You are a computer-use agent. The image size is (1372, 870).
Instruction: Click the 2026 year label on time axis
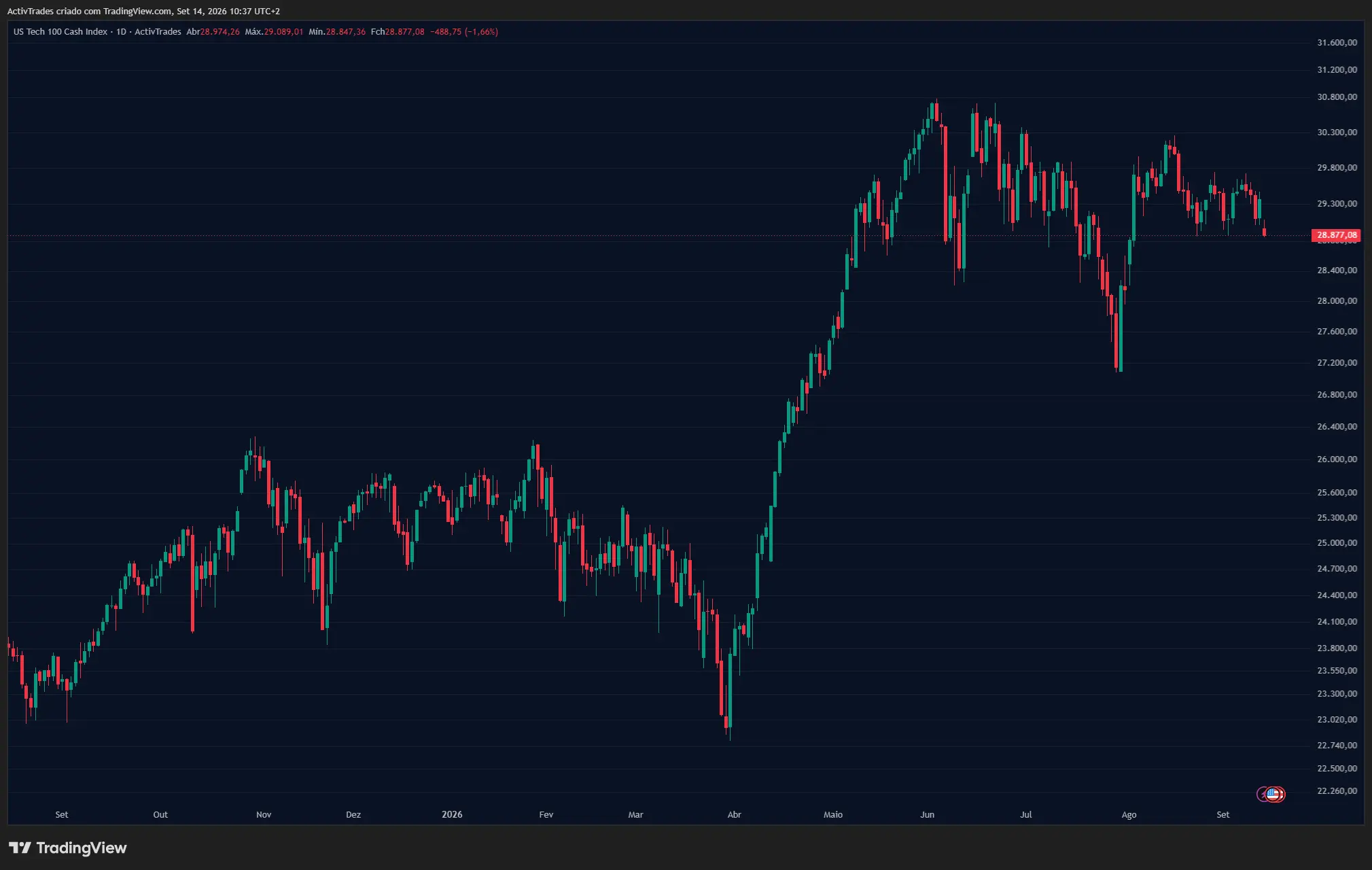pos(452,815)
